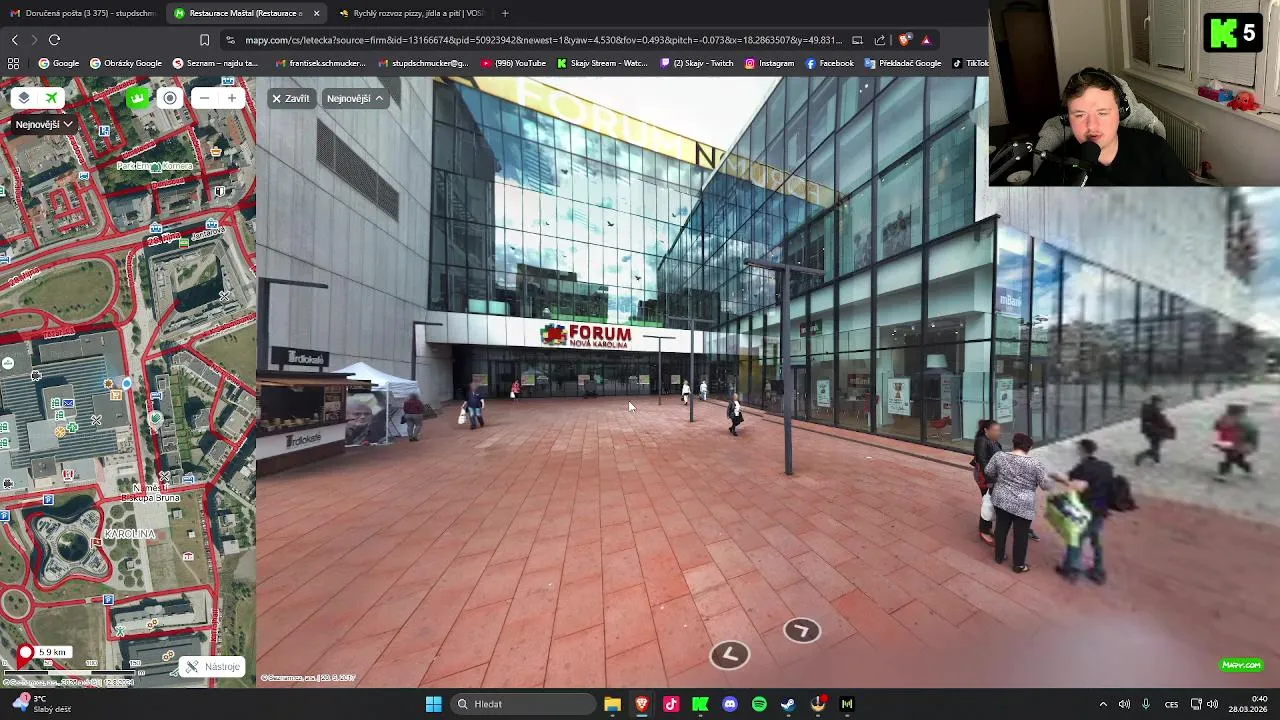The image size is (1280, 720).
Task: Open the (996) YouTube bookmark
Action: pos(514,63)
